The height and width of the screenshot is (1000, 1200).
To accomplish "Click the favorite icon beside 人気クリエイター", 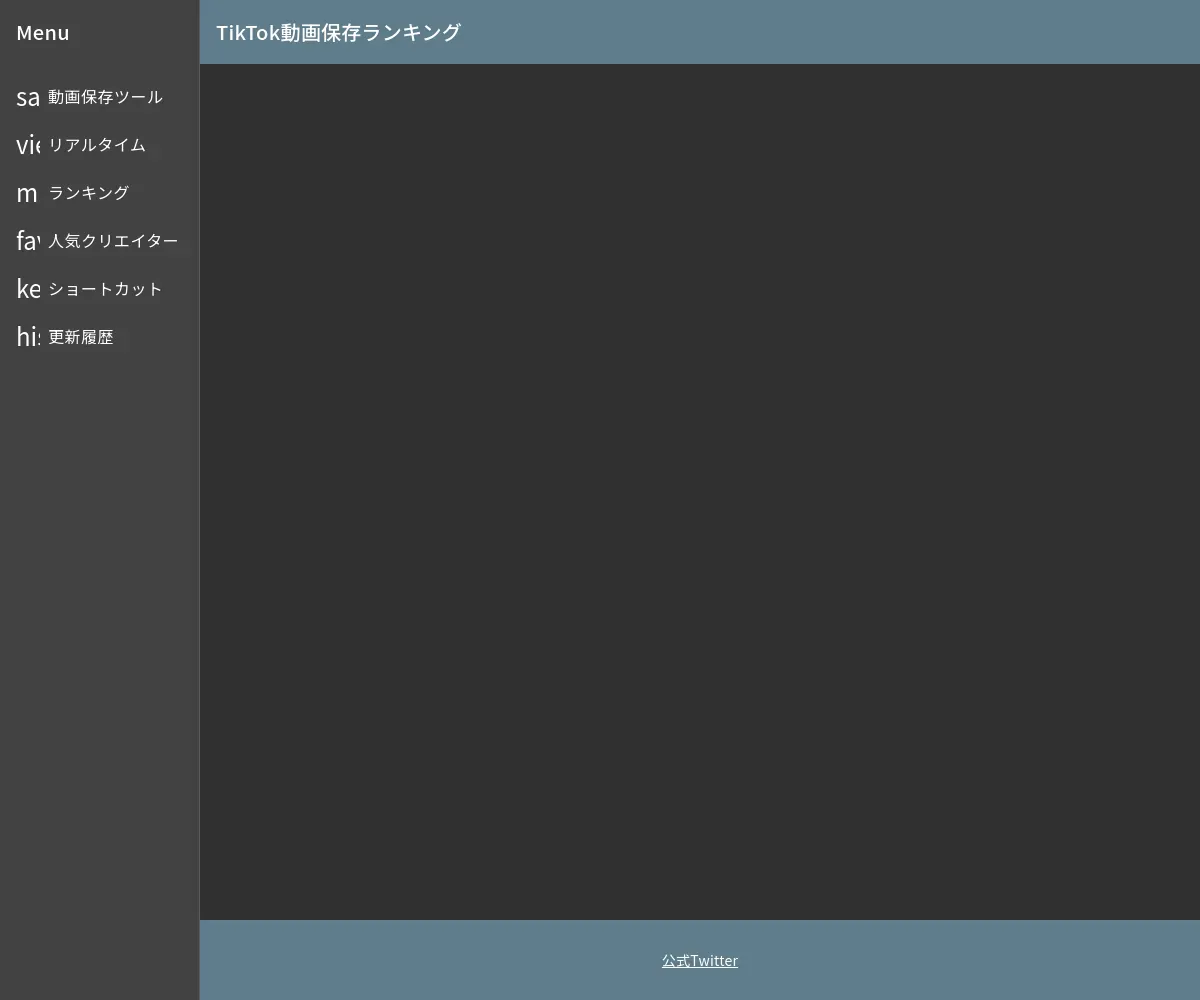I will [x=28, y=241].
